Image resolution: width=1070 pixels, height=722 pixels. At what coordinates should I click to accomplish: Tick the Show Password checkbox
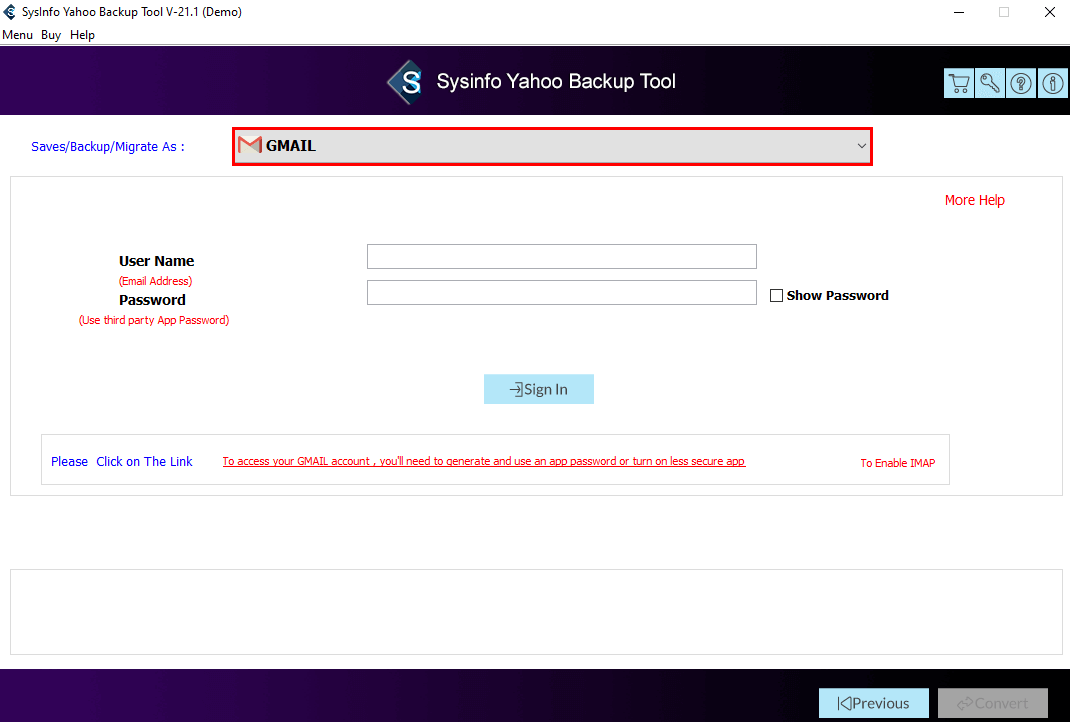(x=776, y=295)
